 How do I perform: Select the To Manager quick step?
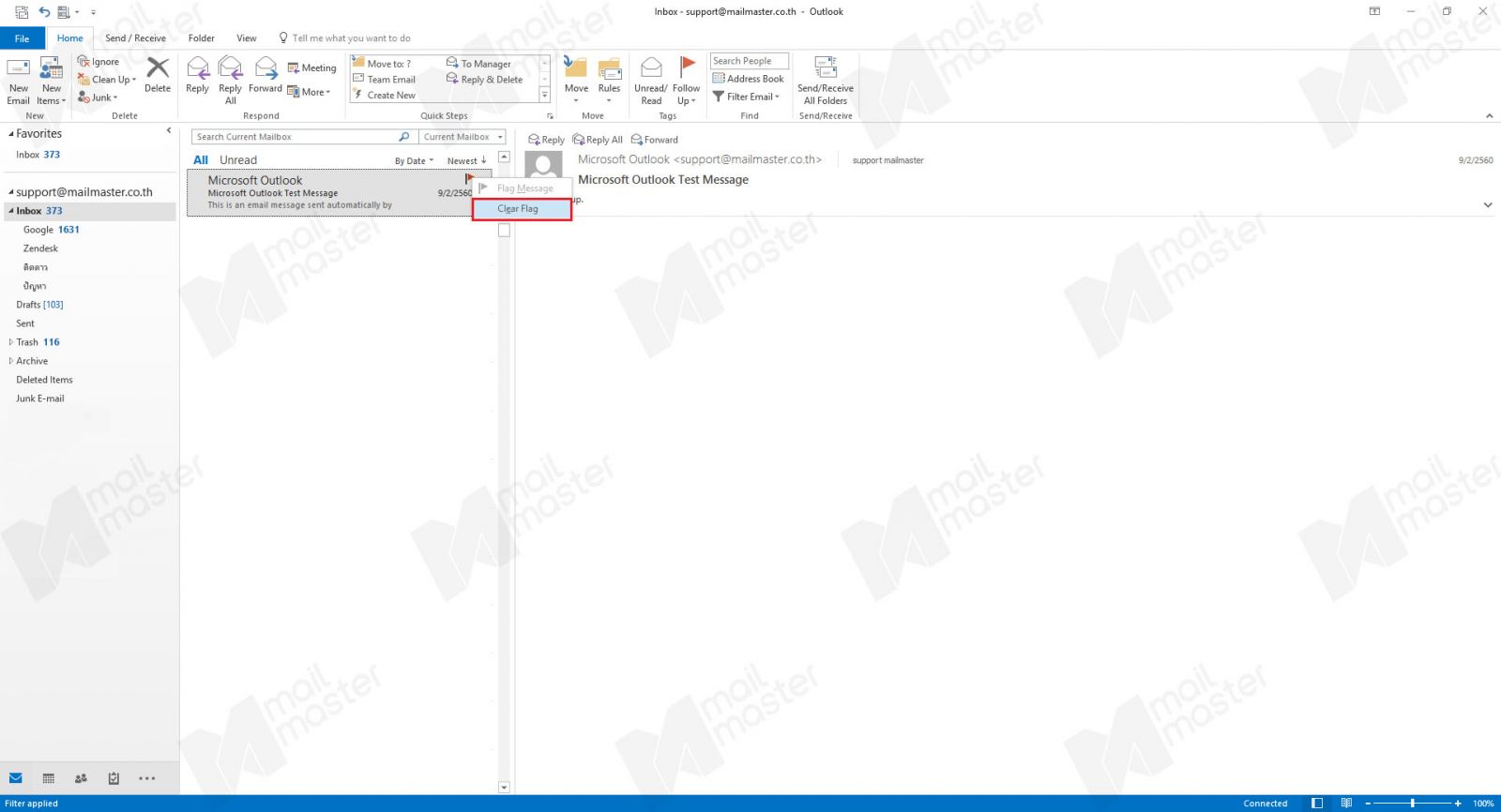click(x=478, y=64)
